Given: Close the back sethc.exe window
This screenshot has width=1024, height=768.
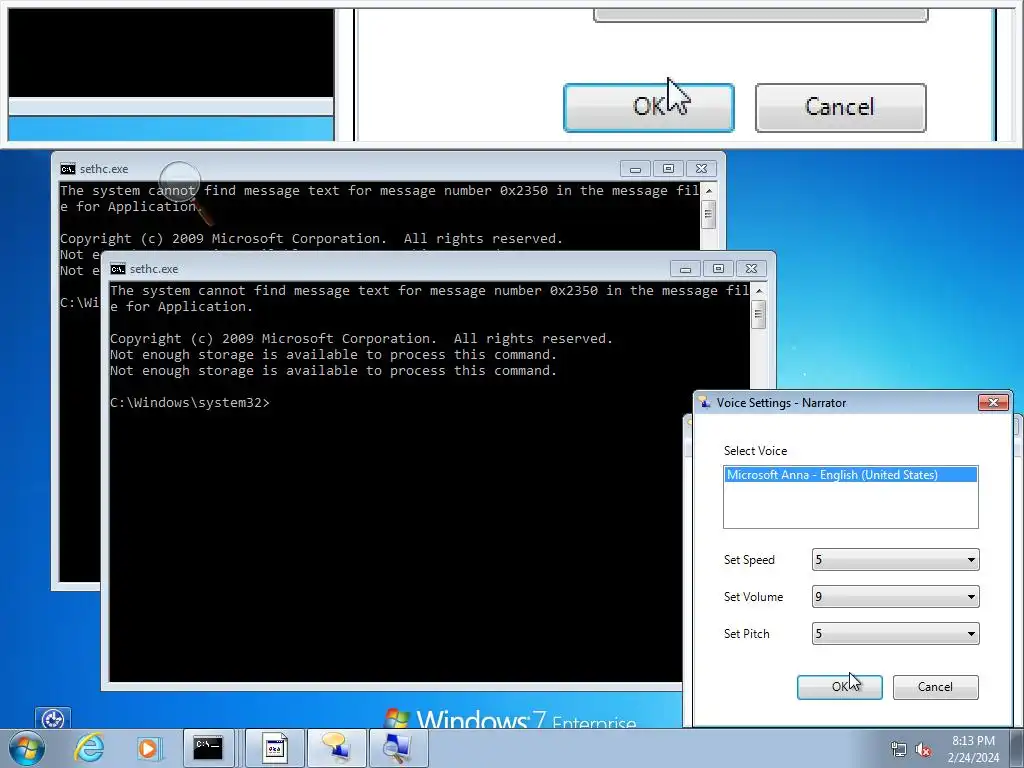Looking at the screenshot, I should [701, 169].
